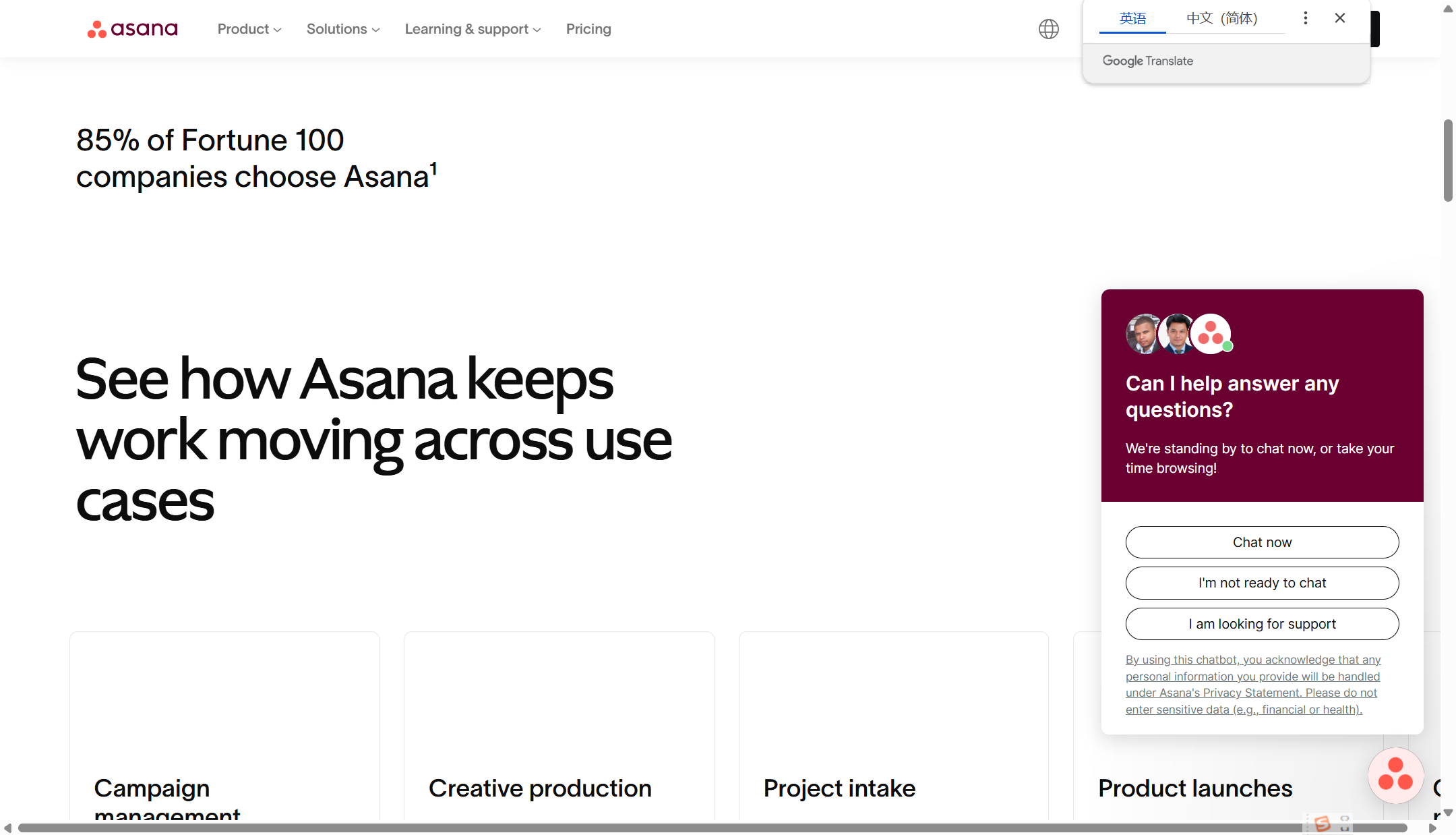Open the Creative production use case card

coord(558,728)
